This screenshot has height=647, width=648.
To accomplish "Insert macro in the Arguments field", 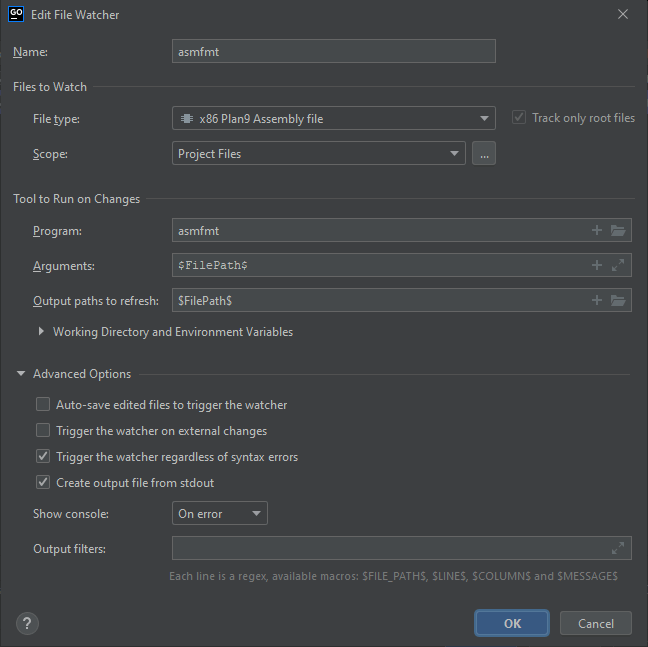I will coord(596,265).
